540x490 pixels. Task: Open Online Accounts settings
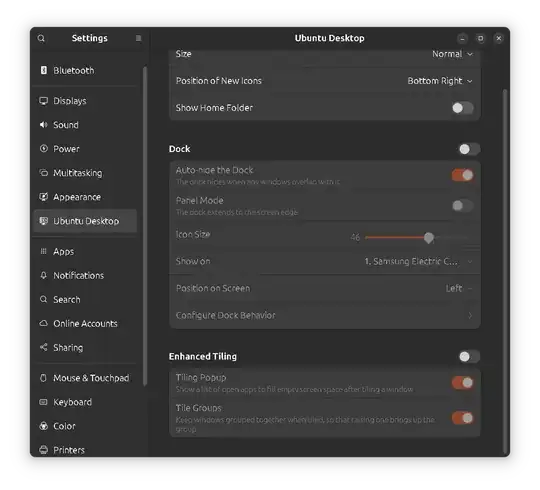click(x=85, y=323)
